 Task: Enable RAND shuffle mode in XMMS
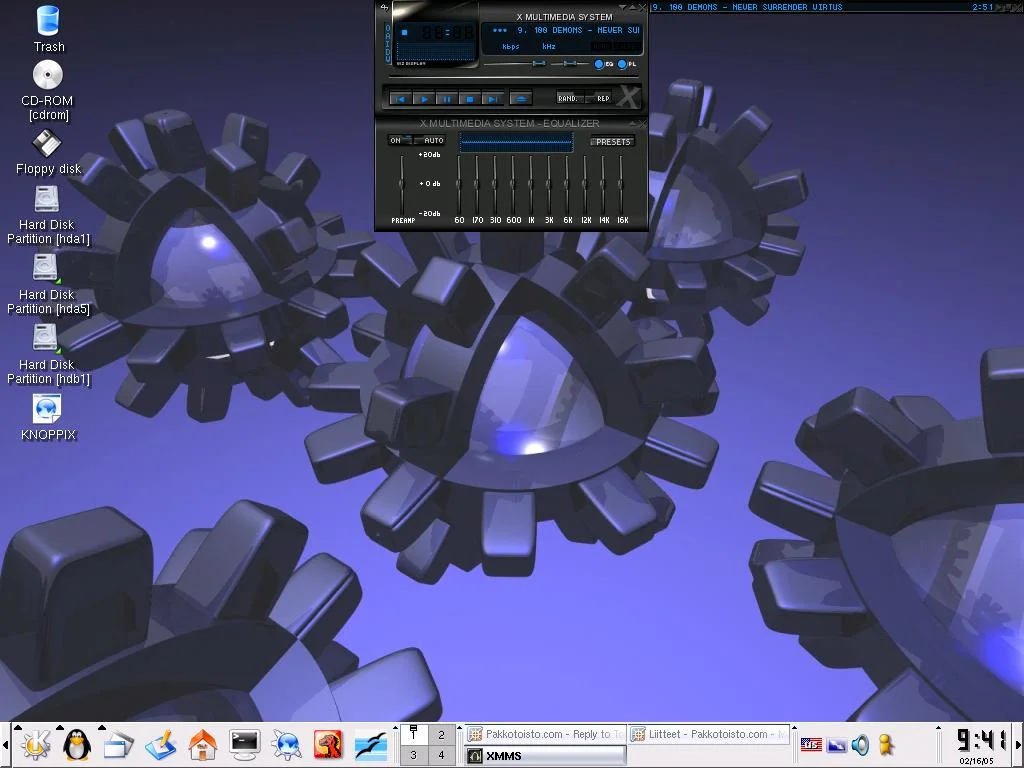coord(569,99)
